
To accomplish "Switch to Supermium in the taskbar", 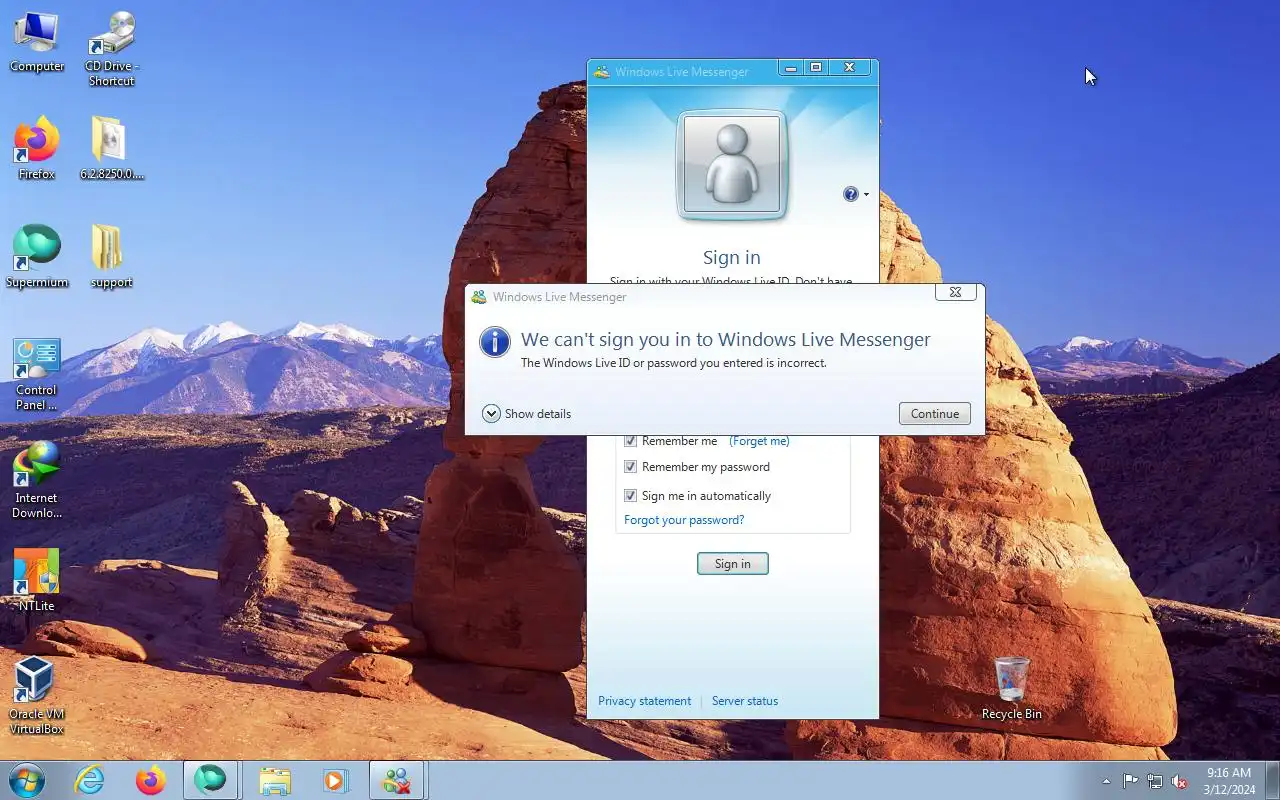I will tap(210, 780).
